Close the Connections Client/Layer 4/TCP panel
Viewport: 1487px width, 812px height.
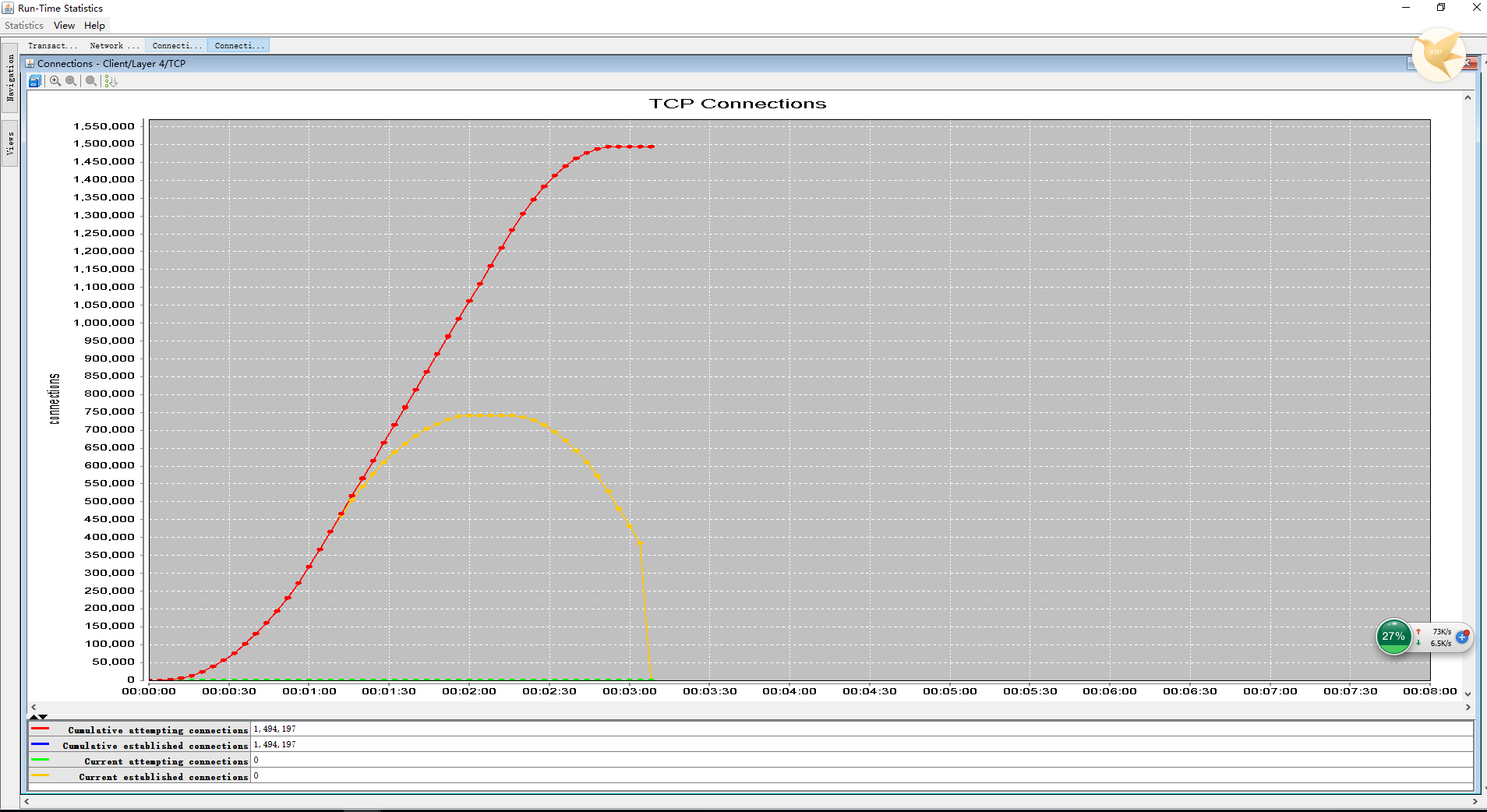click(1470, 63)
